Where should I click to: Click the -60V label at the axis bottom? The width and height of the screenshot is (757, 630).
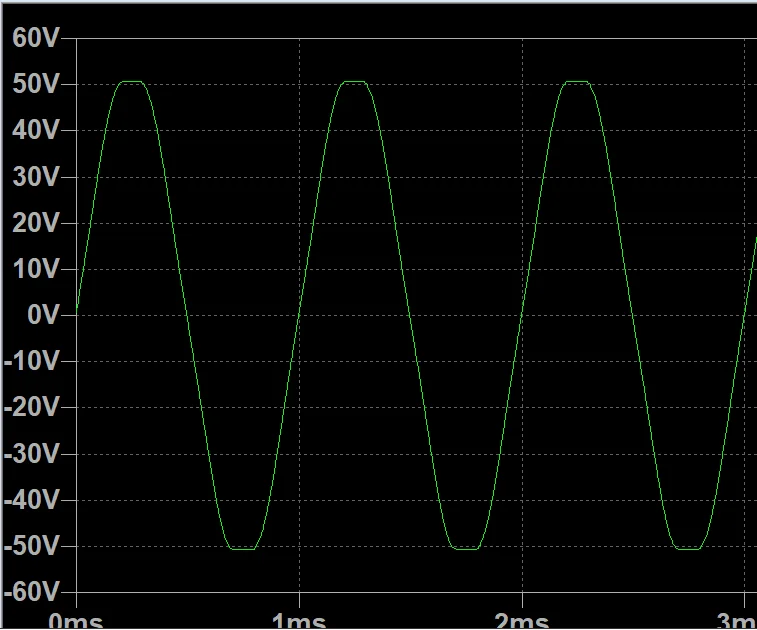coord(33,592)
